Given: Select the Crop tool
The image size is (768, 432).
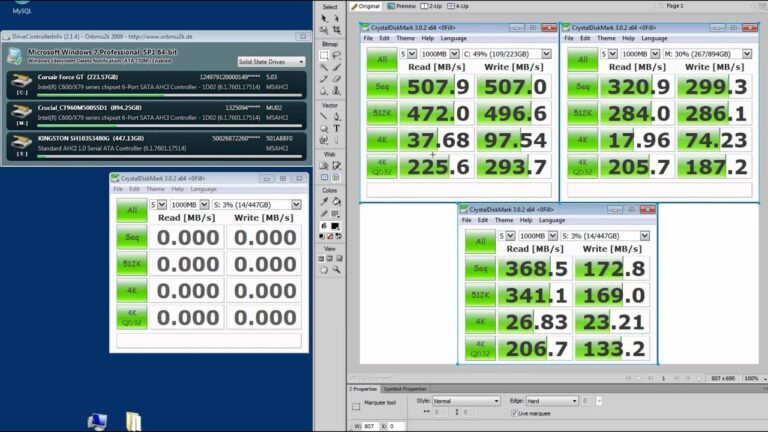Looking at the screenshot, I should [336, 30].
